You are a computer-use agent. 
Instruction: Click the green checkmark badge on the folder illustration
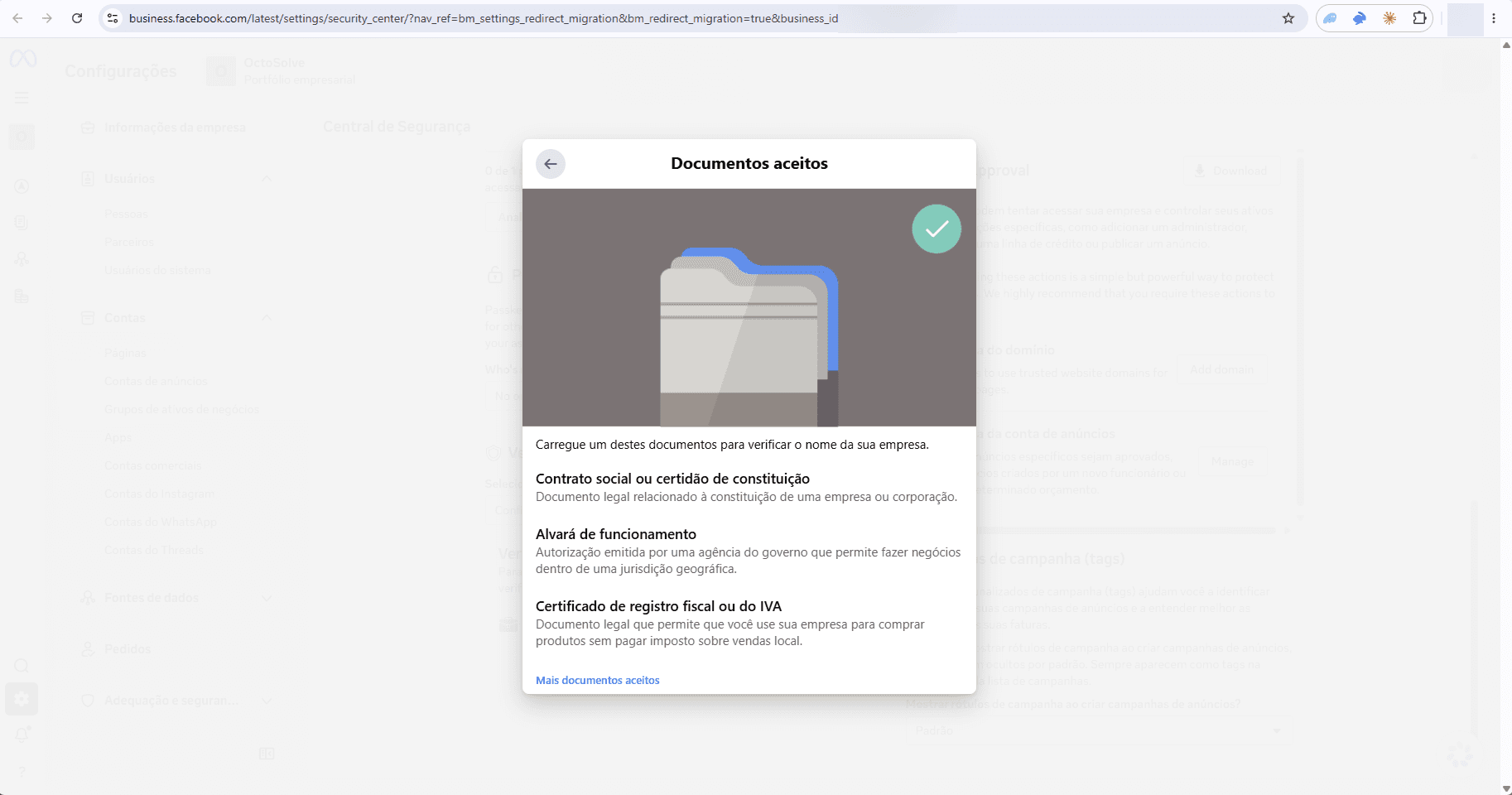pos(937,229)
